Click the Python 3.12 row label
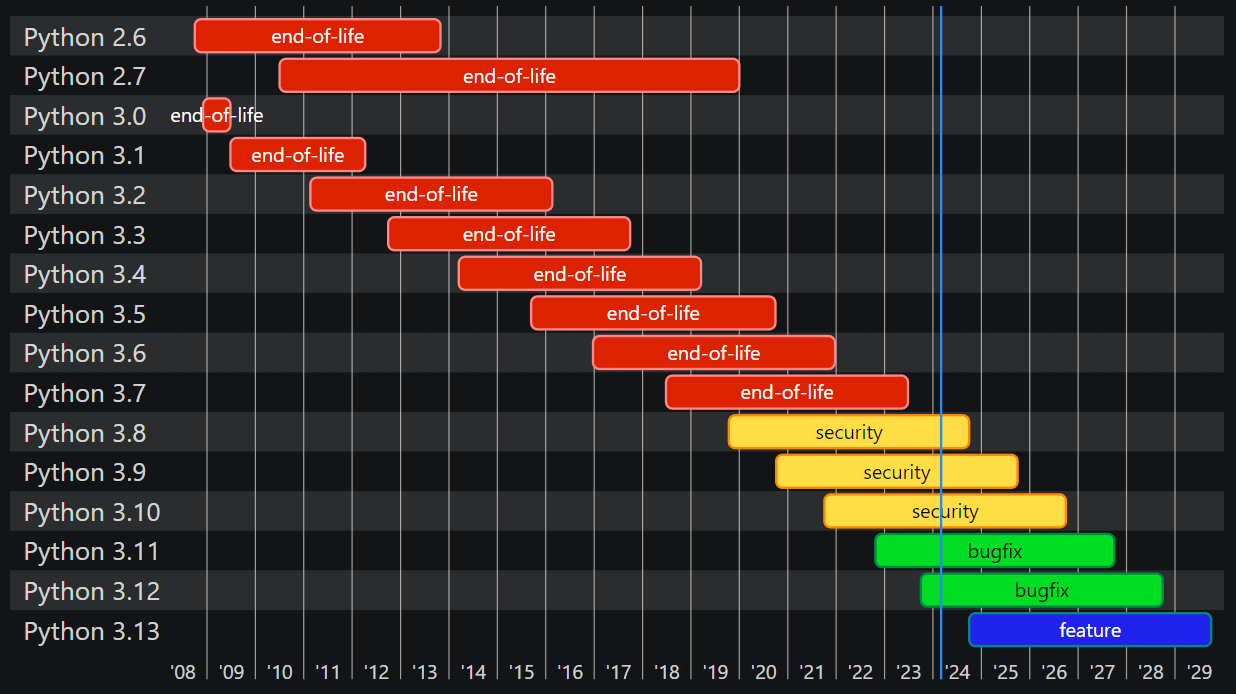This screenshot has width=1236, height=694. click(x=92, y=591)
